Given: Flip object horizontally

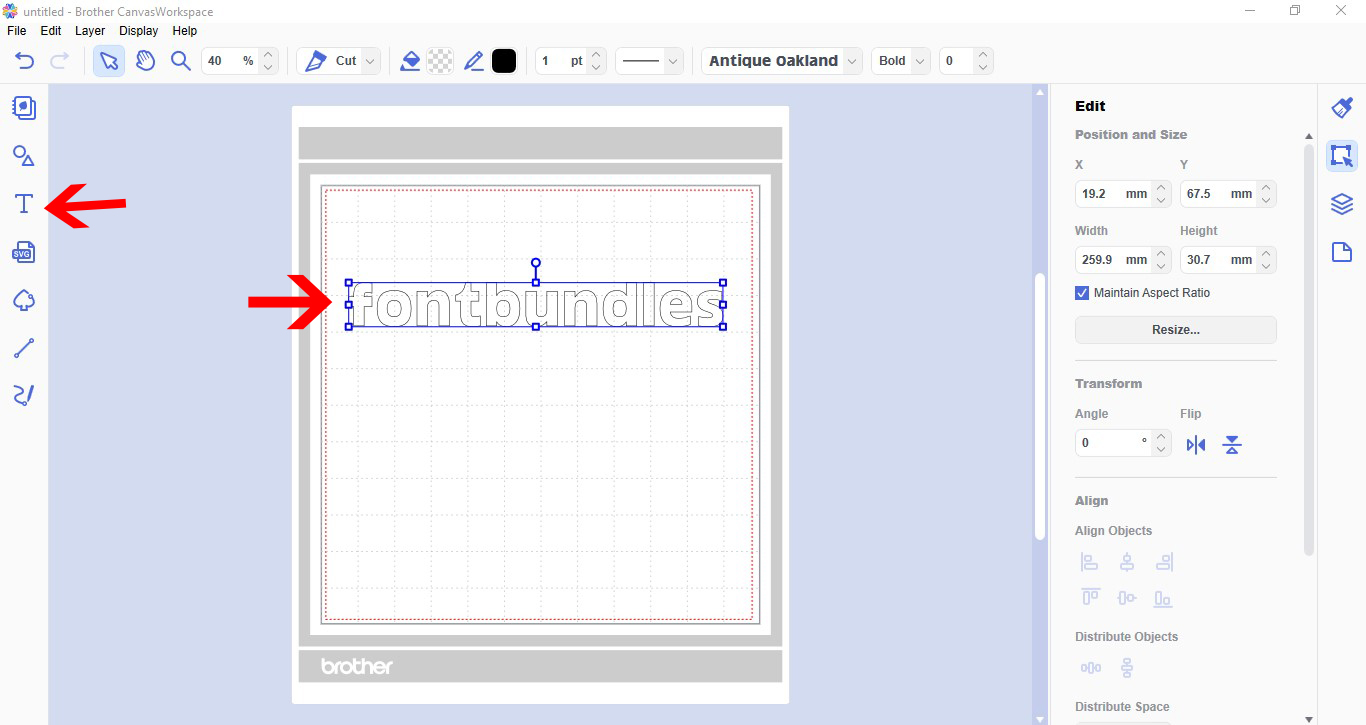Looking at the screenshot, I should [x=1196, y=445].
